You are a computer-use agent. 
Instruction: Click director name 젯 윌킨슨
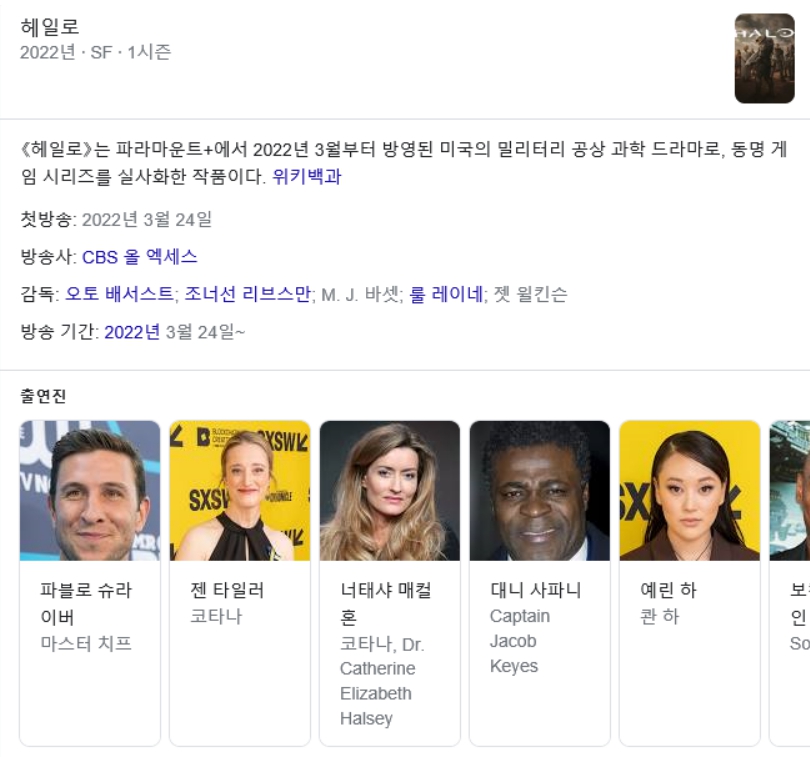pos(531,294)
